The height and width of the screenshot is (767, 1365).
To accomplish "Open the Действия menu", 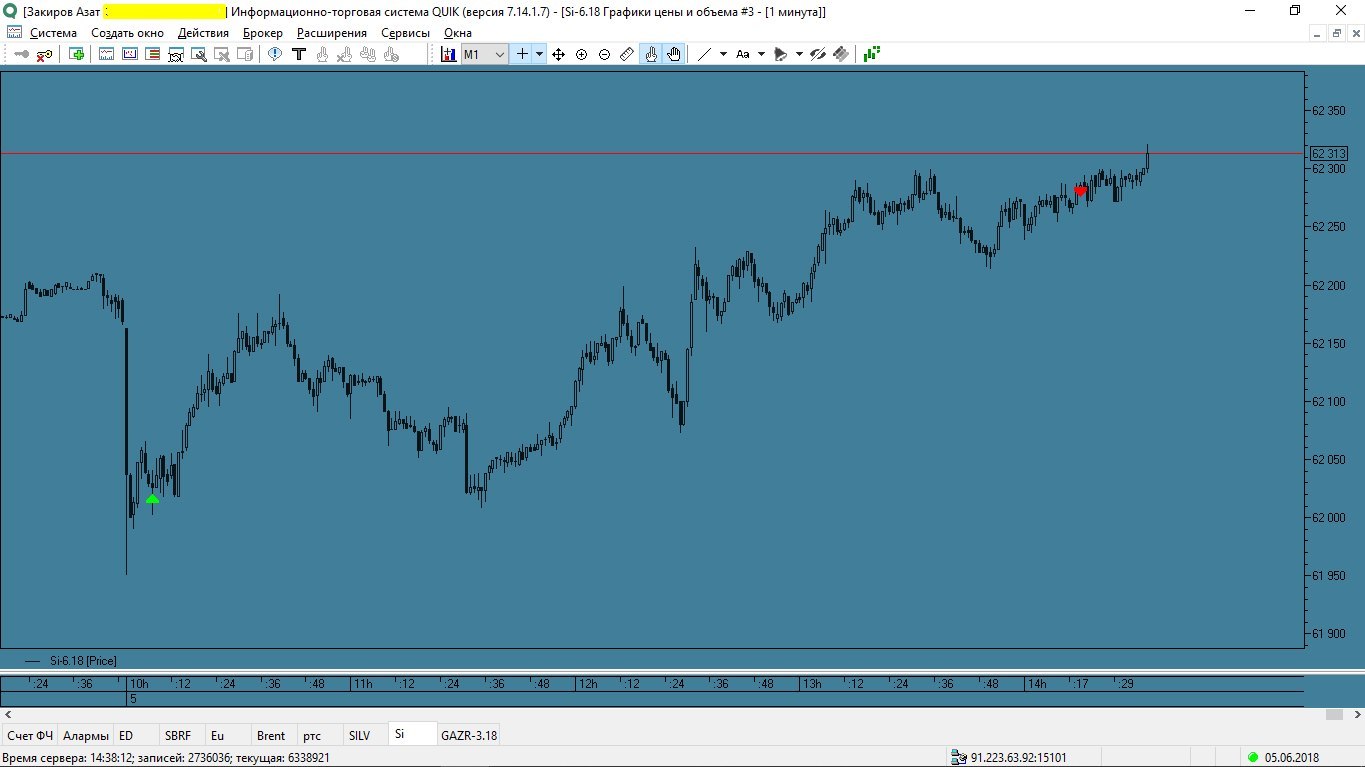I will (203, 33).
